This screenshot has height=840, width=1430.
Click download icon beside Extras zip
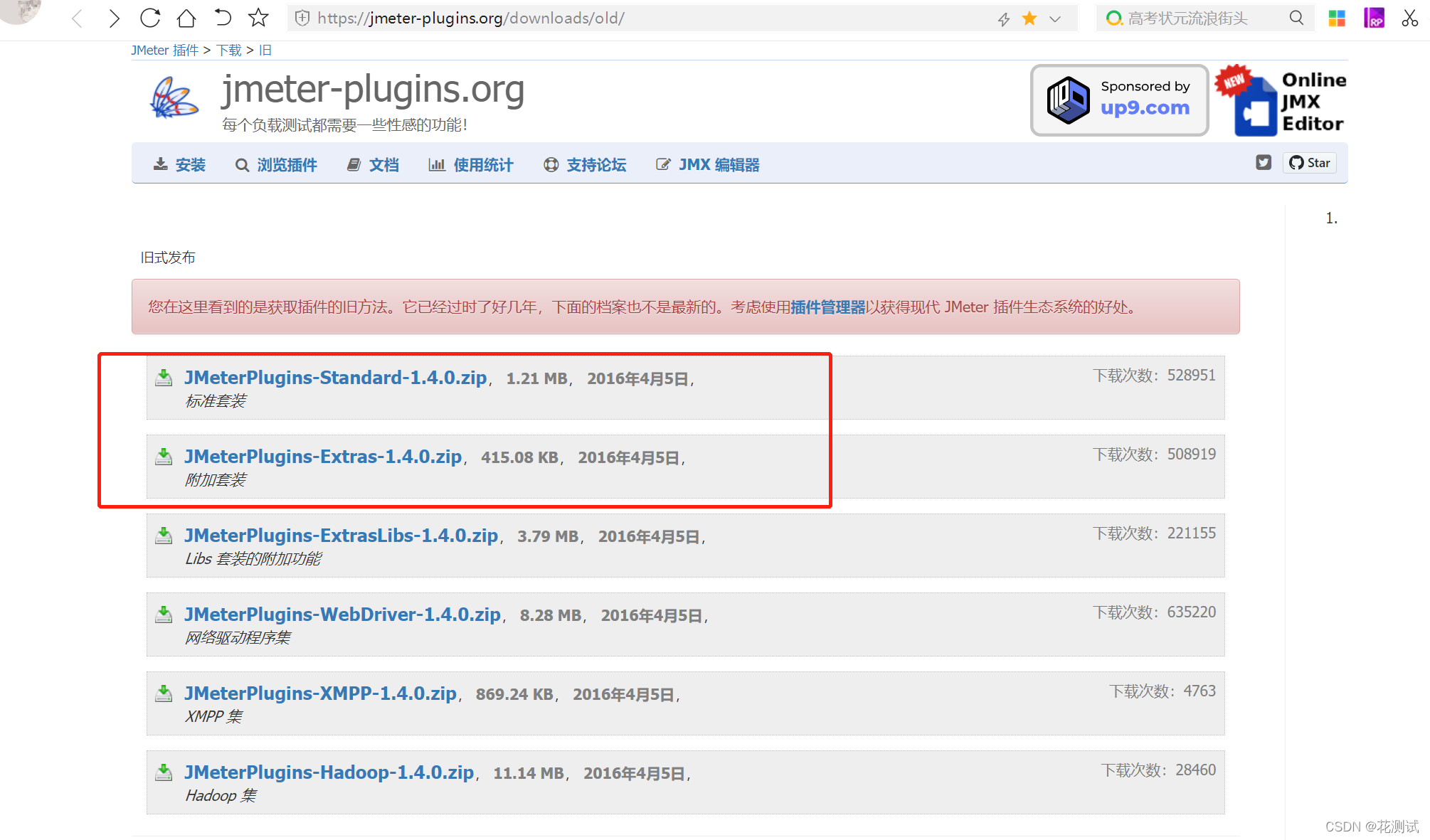click(x=164, y=457)
